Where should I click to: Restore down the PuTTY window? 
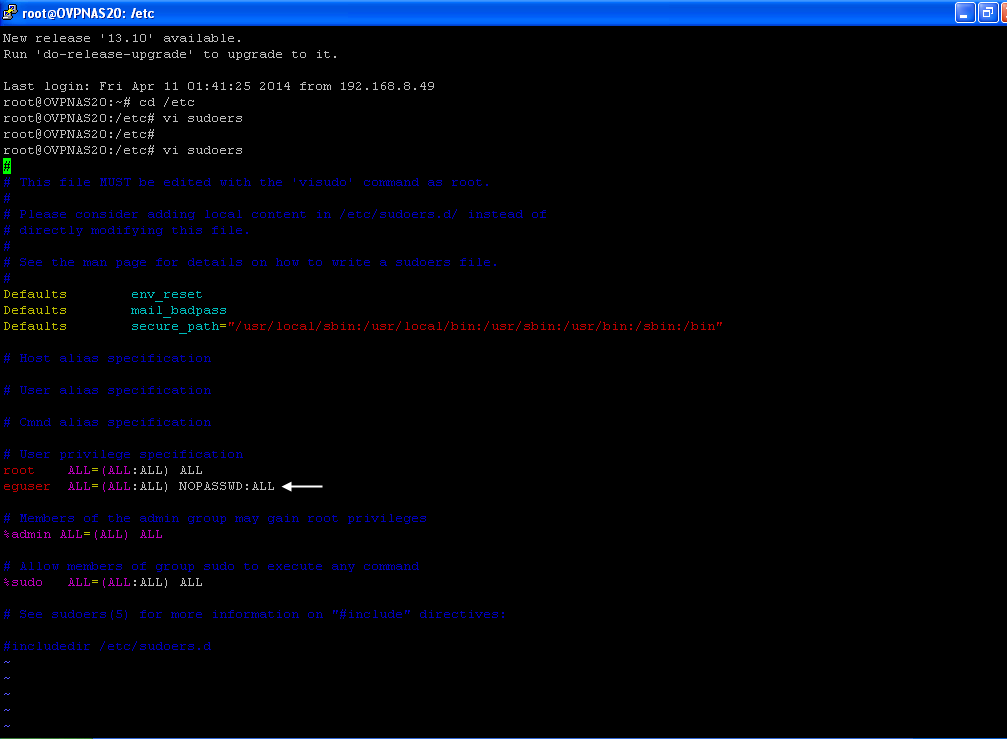coord(988,12)
